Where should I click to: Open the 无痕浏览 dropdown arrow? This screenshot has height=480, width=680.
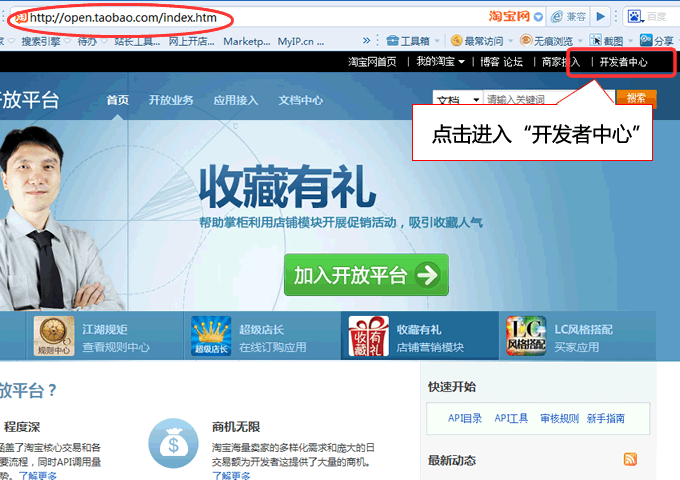click(580, 41)
